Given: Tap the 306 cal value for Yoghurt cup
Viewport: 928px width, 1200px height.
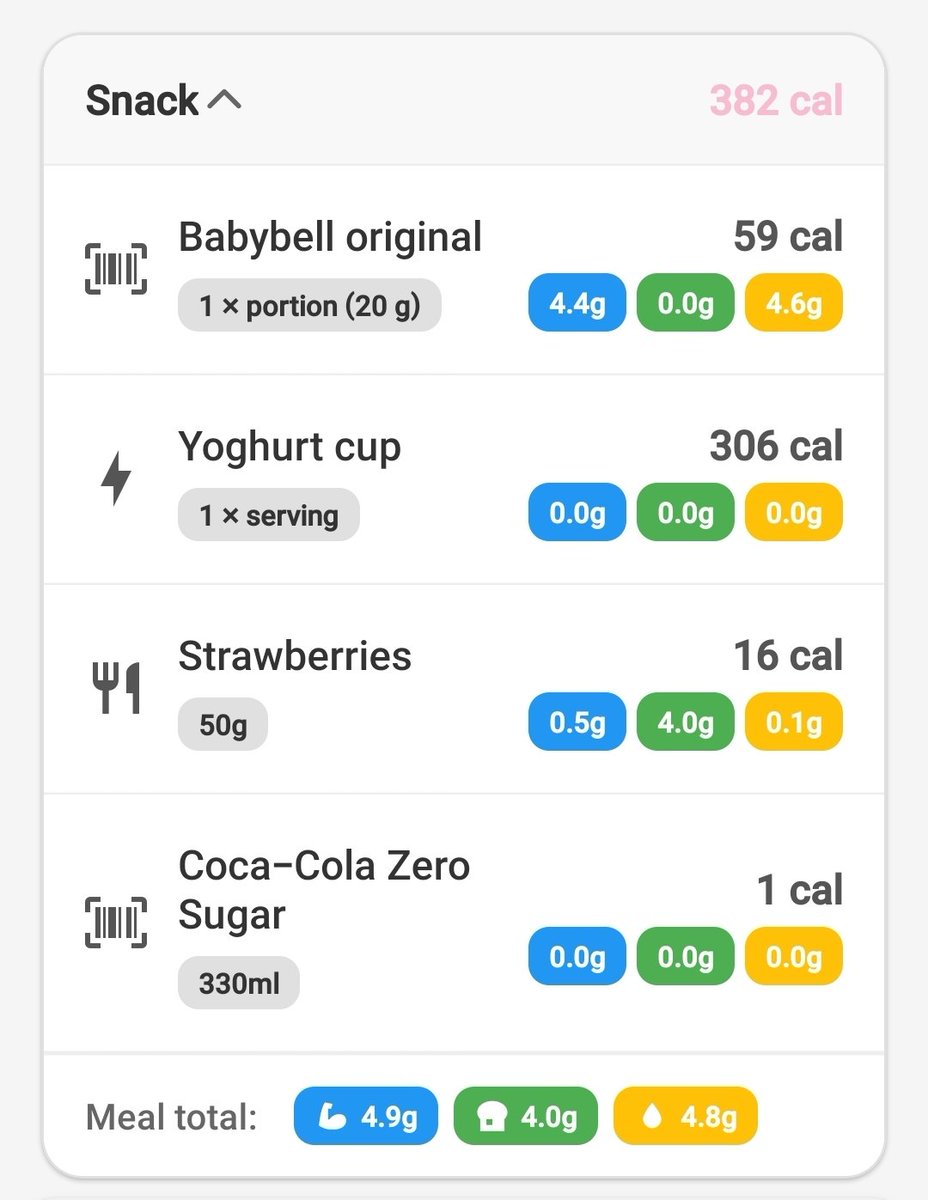Looking at the screenshot, I should click(776, 446).
